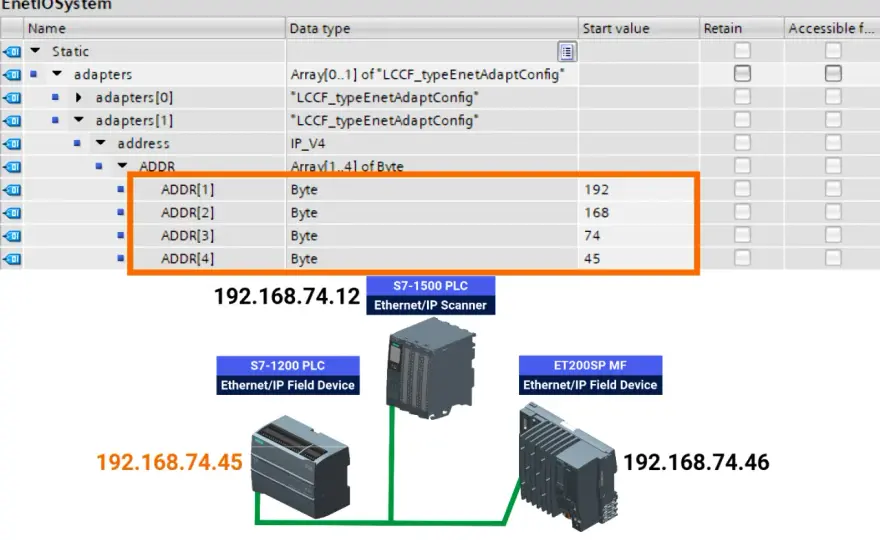
Task: Click the tag icon of the ADDR[4] row
Action: [x=12, y=259]
